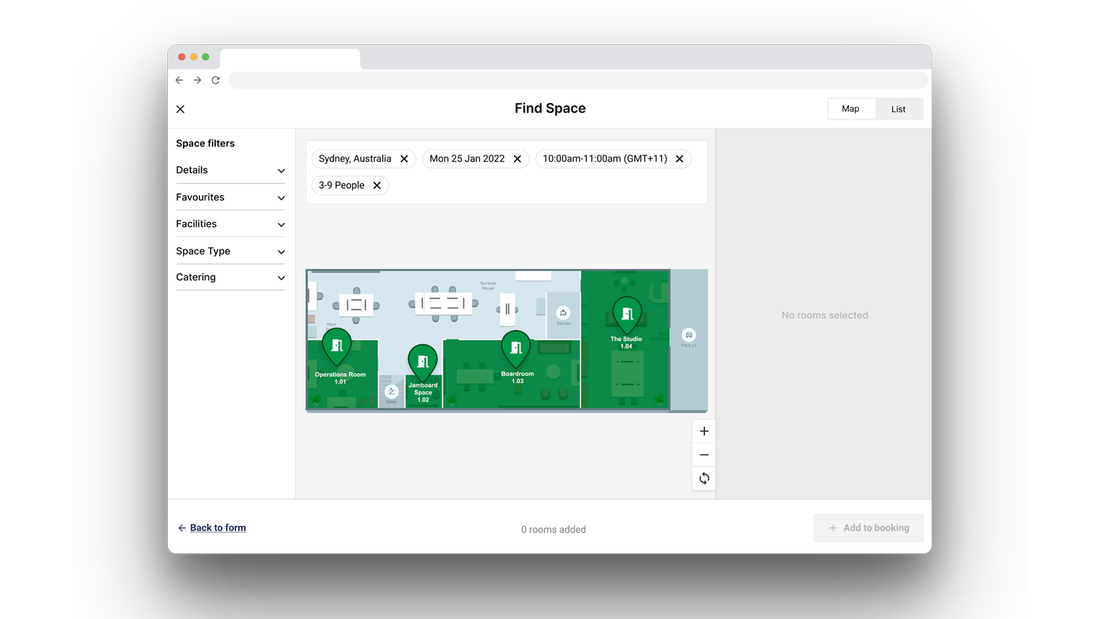The image size is (1100, 619).
Task: Open the Catering filter dropdown
Action: [230, 277]
